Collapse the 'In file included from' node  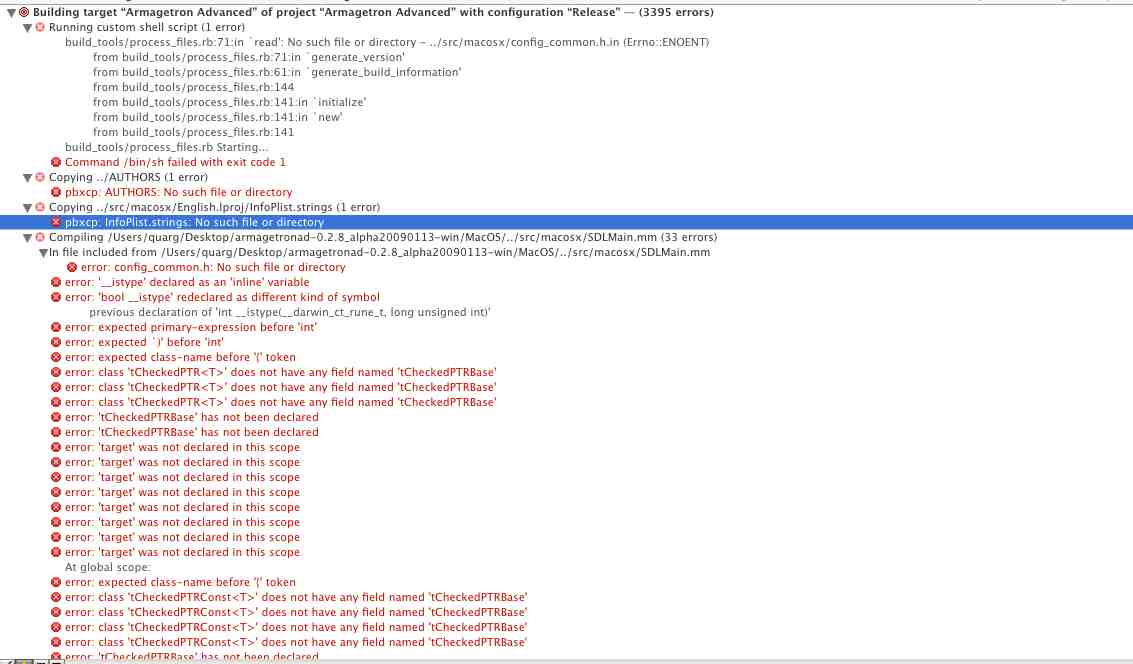pyautogui.click(x=42, y=252)
